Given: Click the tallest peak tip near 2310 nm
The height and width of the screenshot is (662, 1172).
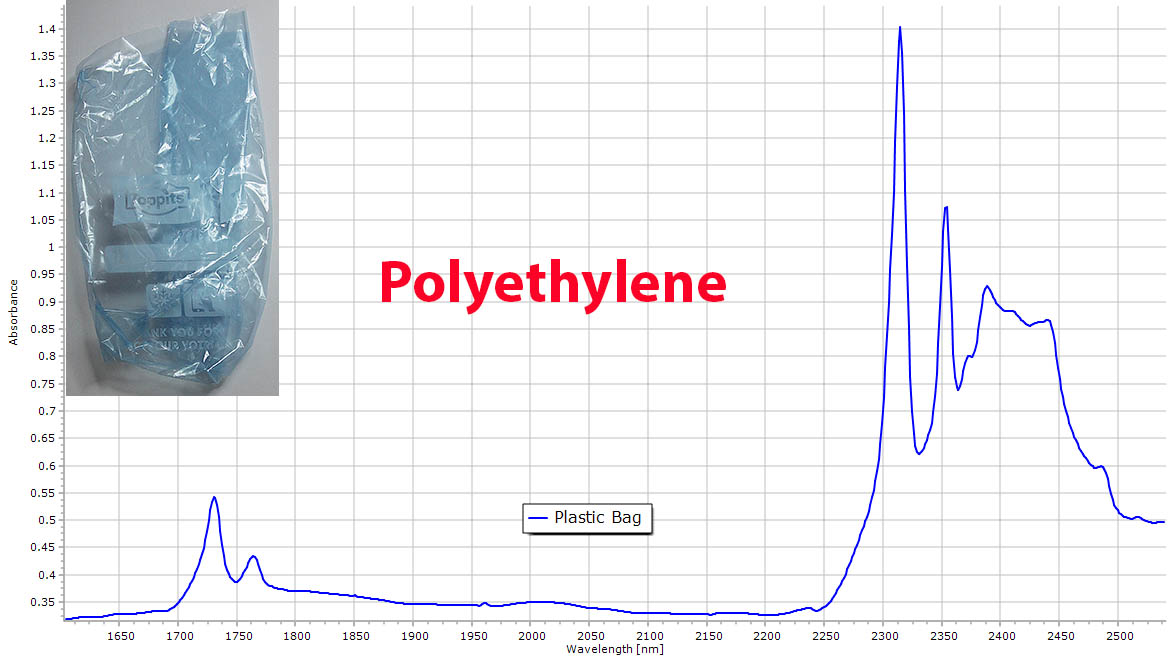Looking at the screenshot, I should coord(900,28).
